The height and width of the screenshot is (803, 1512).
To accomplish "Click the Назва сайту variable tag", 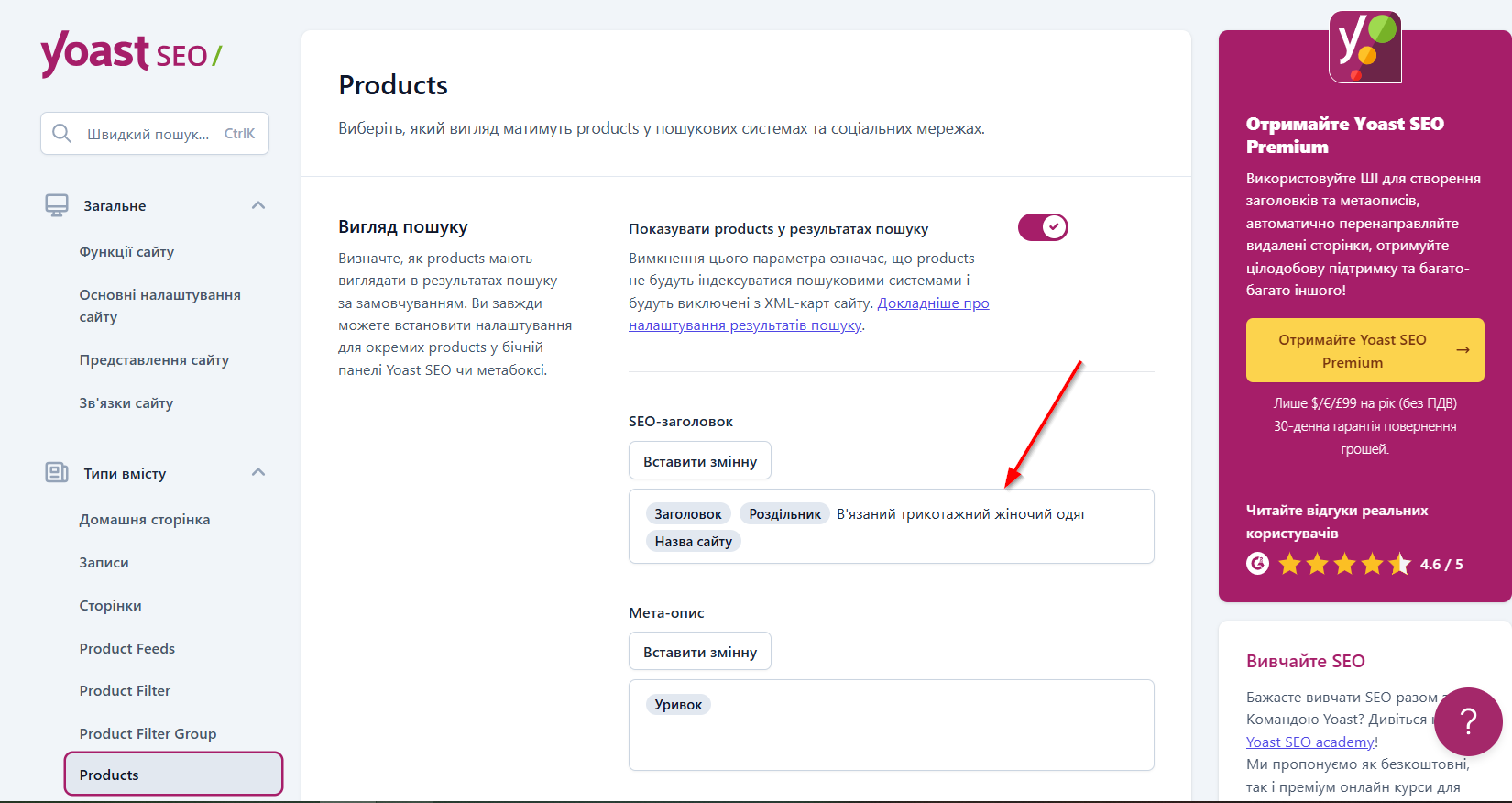I will [x=694, y=542].
